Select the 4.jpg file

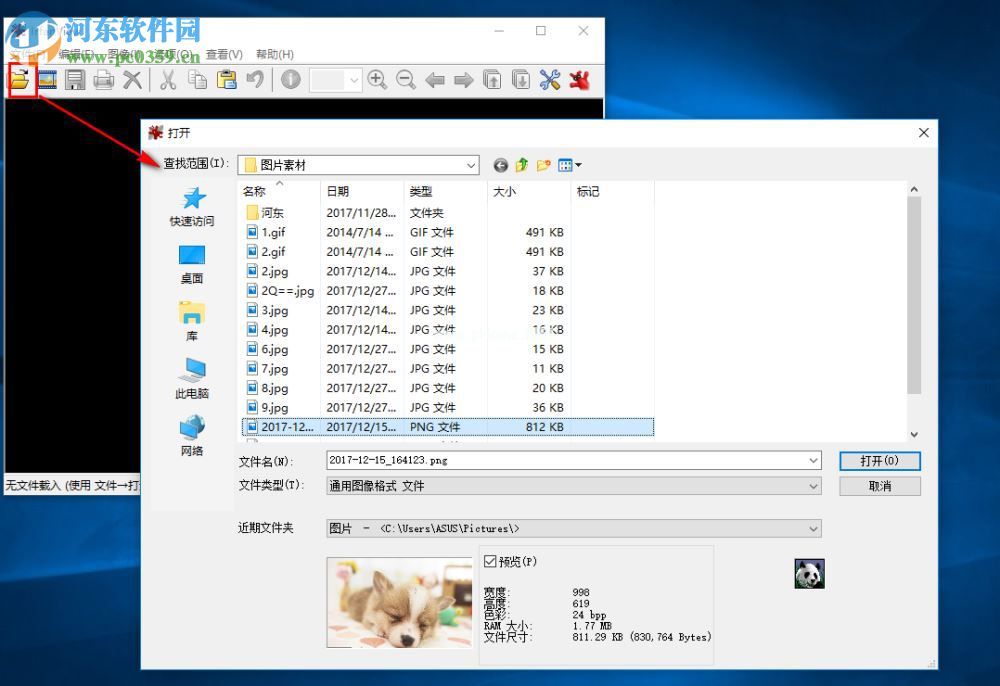coord(447,330)
